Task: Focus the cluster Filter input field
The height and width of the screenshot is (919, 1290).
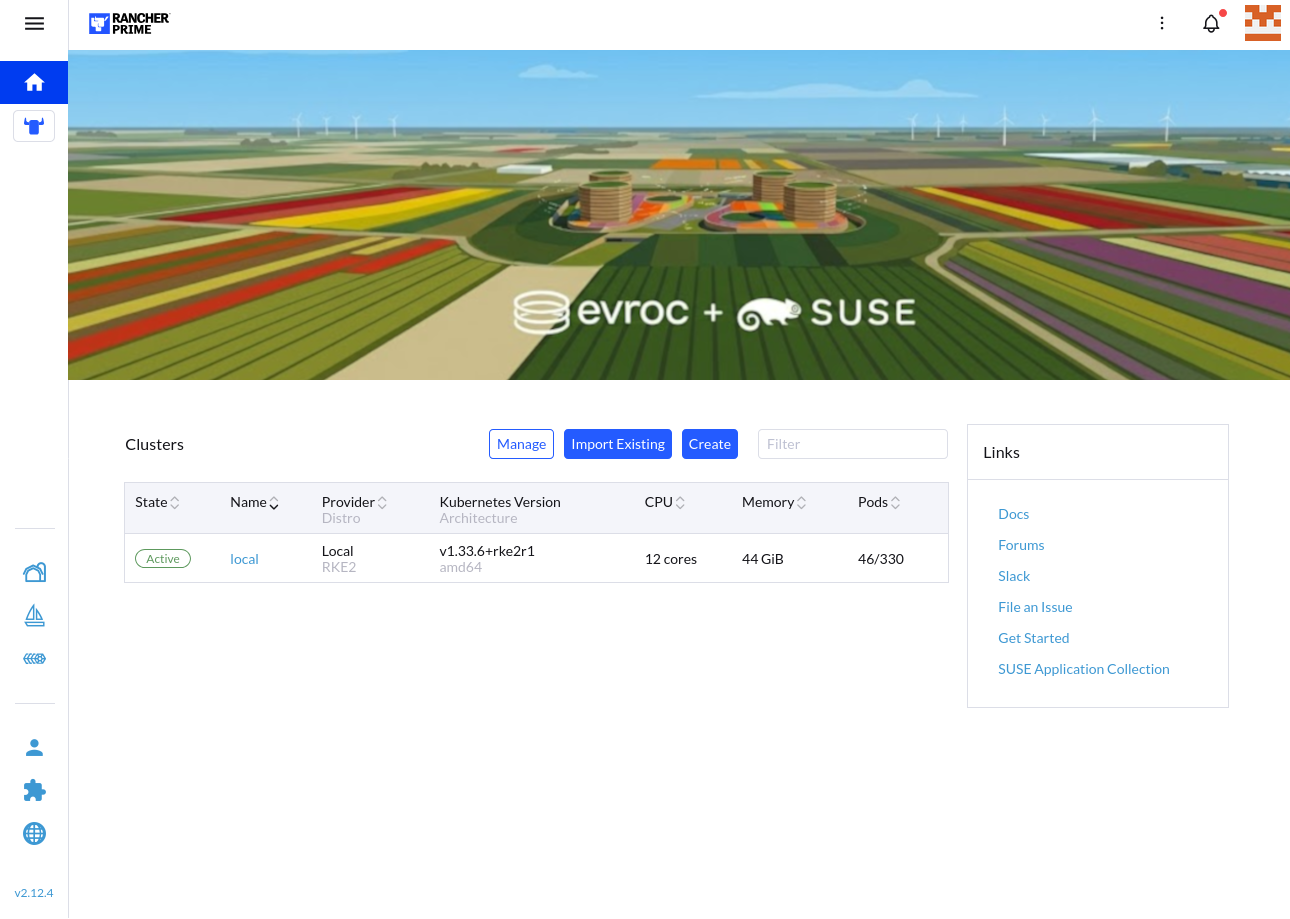Action: (852, 444)
